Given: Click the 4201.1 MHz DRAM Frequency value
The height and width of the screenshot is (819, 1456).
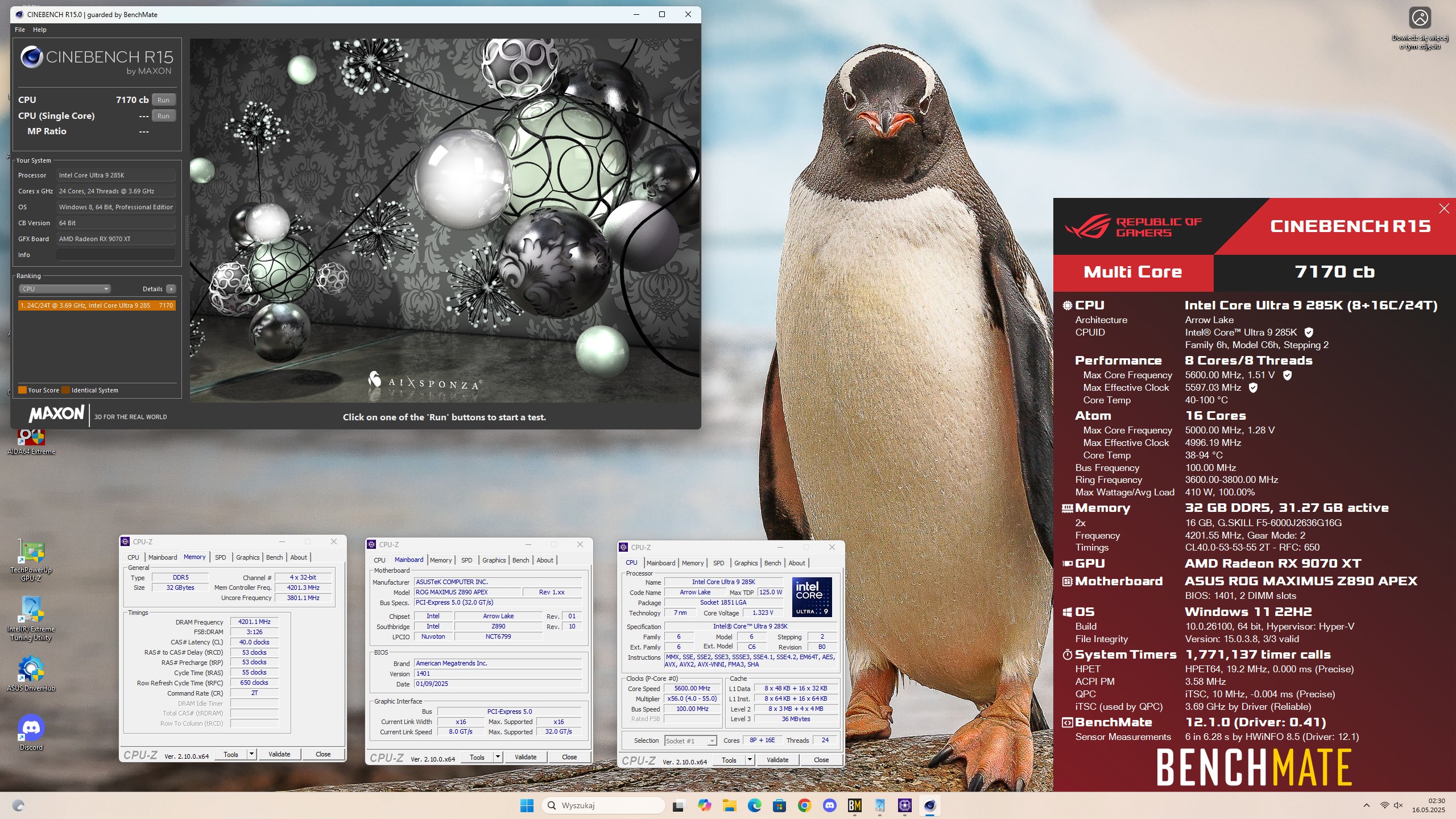Looking at the screenshot, I should pos(254,622).
